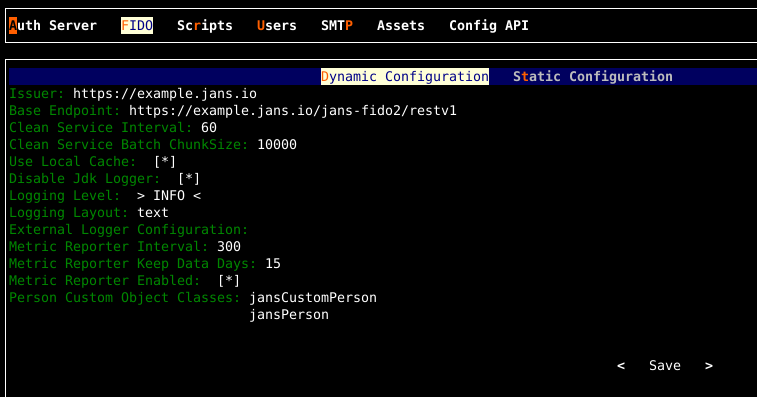Open the Assets section
The height and width of the screenshot is (397, 757).
coord(401,26)
